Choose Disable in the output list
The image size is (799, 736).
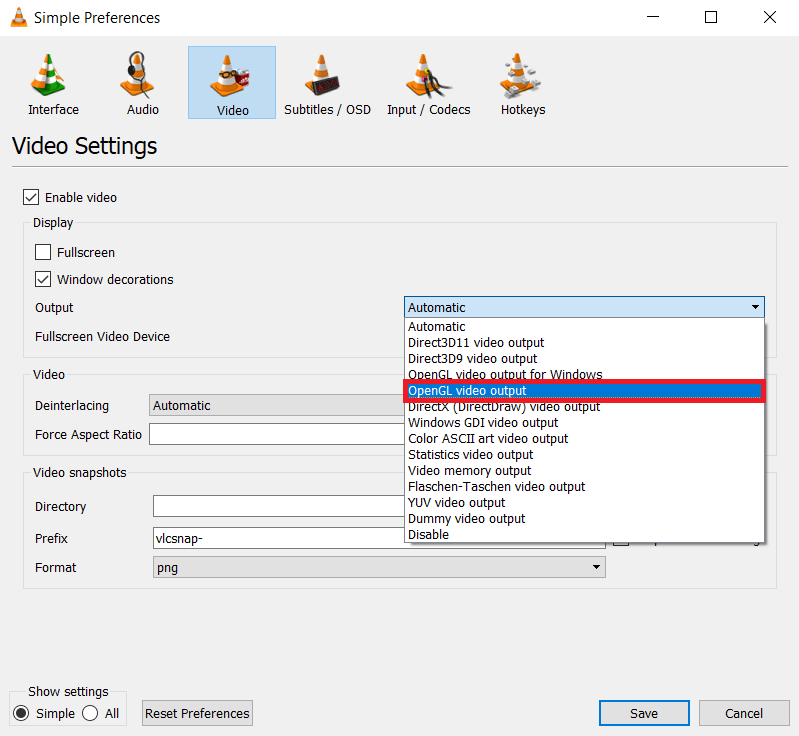tap(584, 535)
